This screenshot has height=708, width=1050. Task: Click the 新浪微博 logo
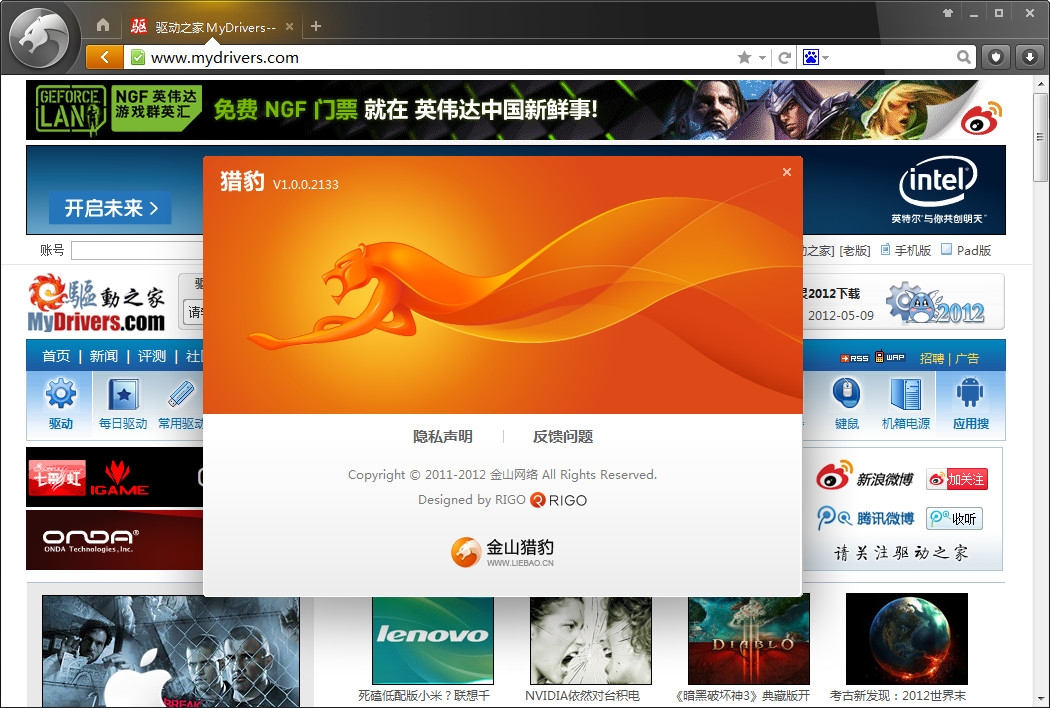point(865,476)
